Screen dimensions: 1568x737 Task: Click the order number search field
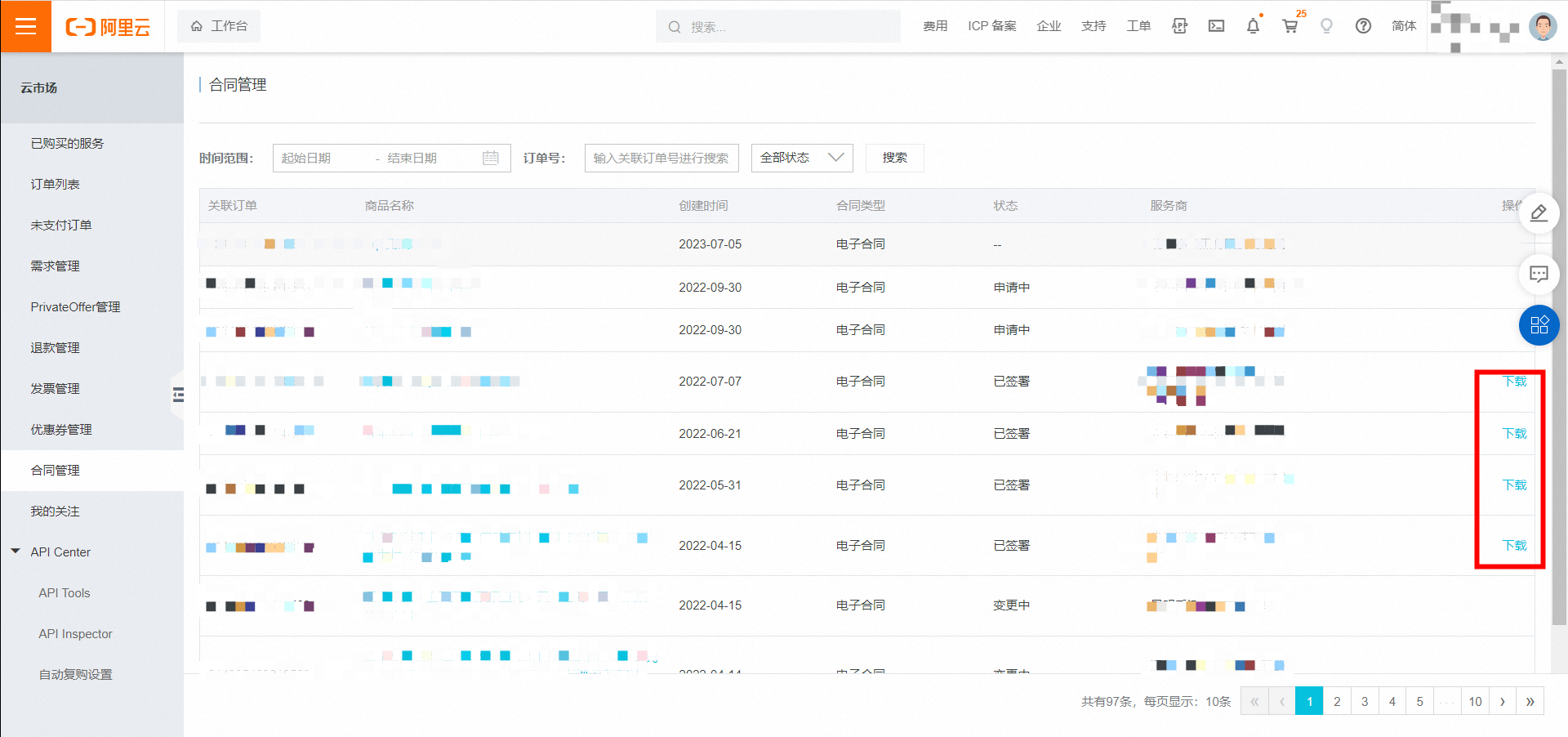[661, 158]
